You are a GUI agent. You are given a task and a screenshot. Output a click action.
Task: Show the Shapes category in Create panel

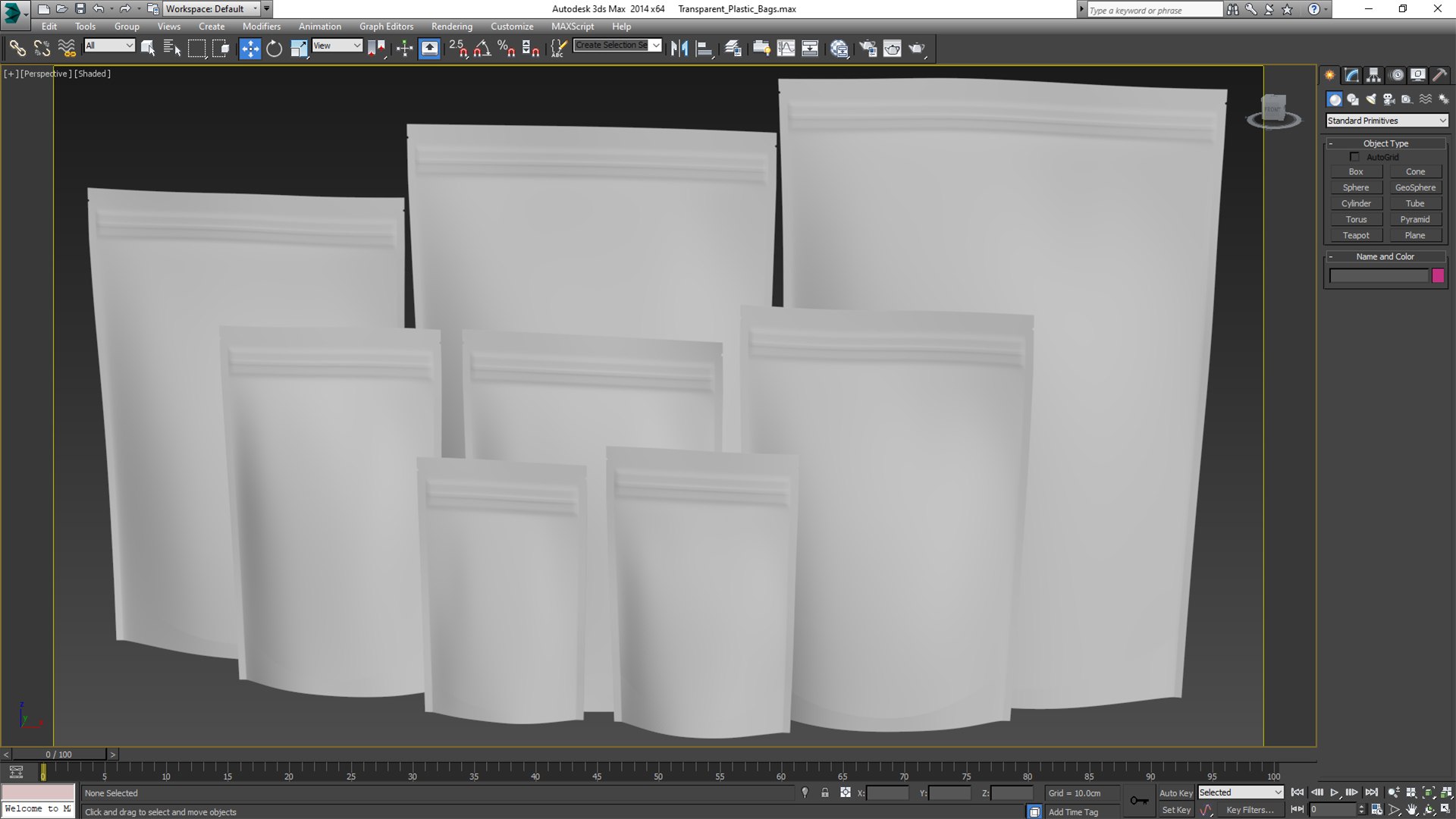1353,99
